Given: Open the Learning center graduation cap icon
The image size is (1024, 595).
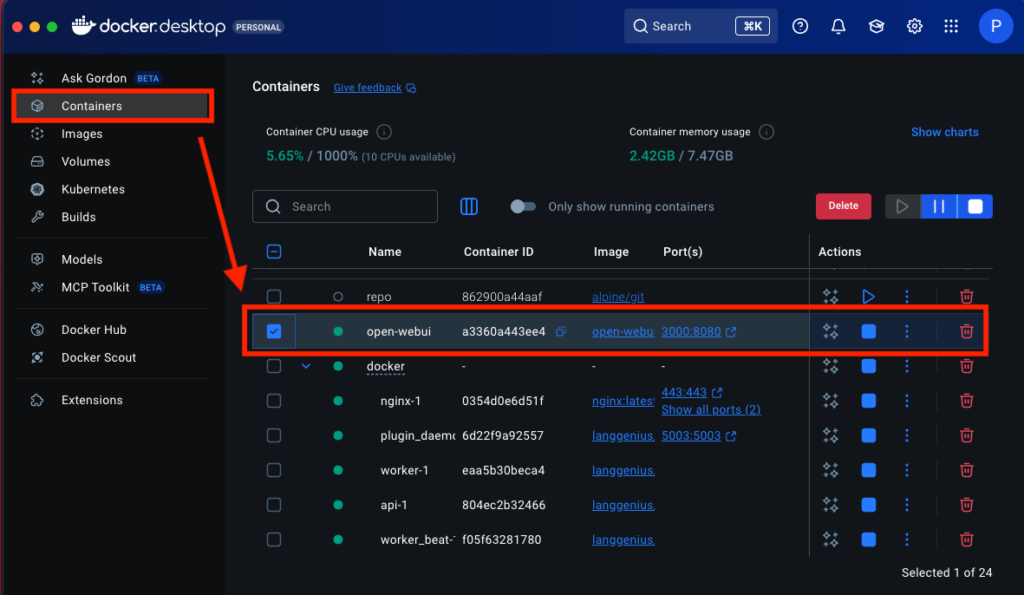Looking at the screenshot, I should (876, 27).
